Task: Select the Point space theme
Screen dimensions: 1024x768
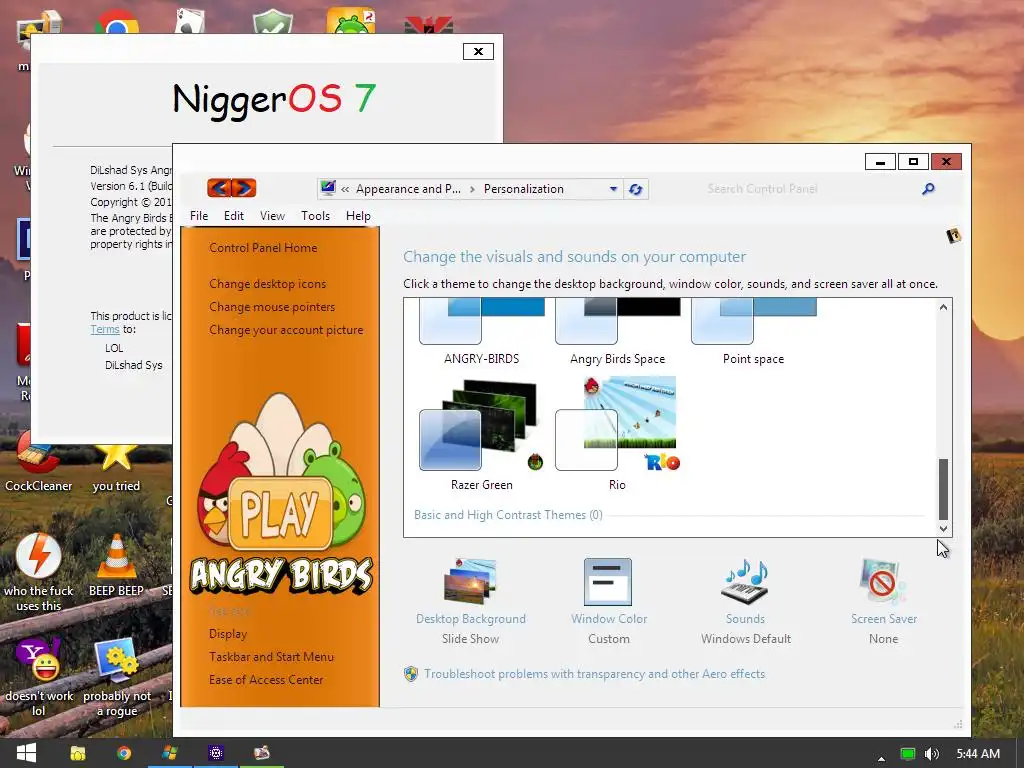Action: point(753,332)
